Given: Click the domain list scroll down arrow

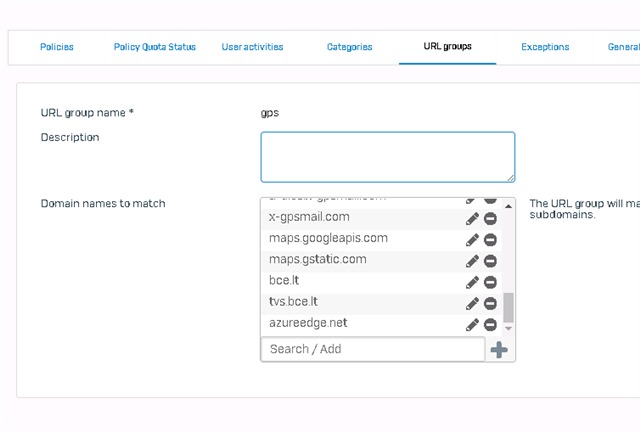Looking at the screenshot, I should point(508,328).
